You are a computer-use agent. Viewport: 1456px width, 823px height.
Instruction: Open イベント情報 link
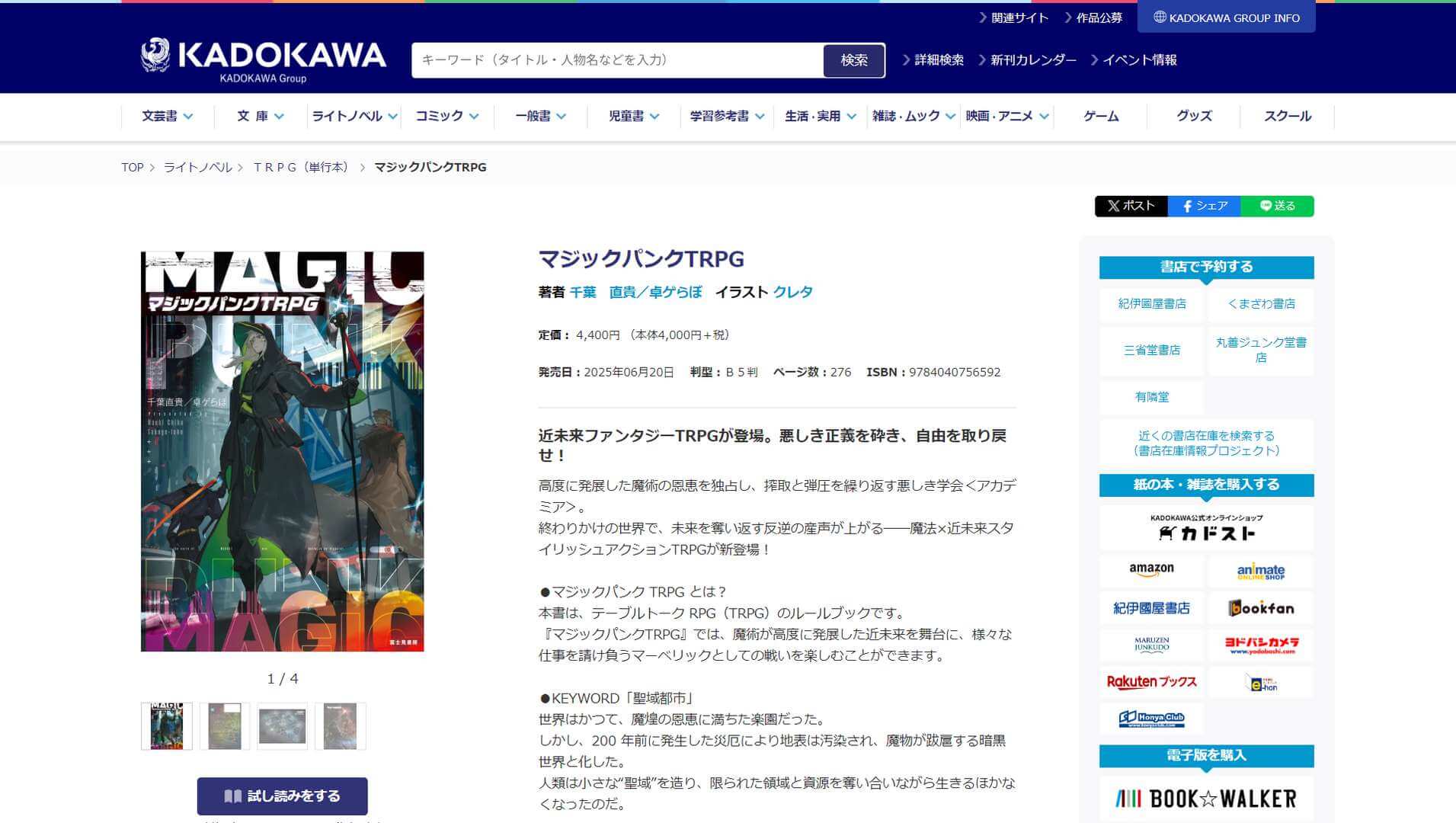point(1134,60)
